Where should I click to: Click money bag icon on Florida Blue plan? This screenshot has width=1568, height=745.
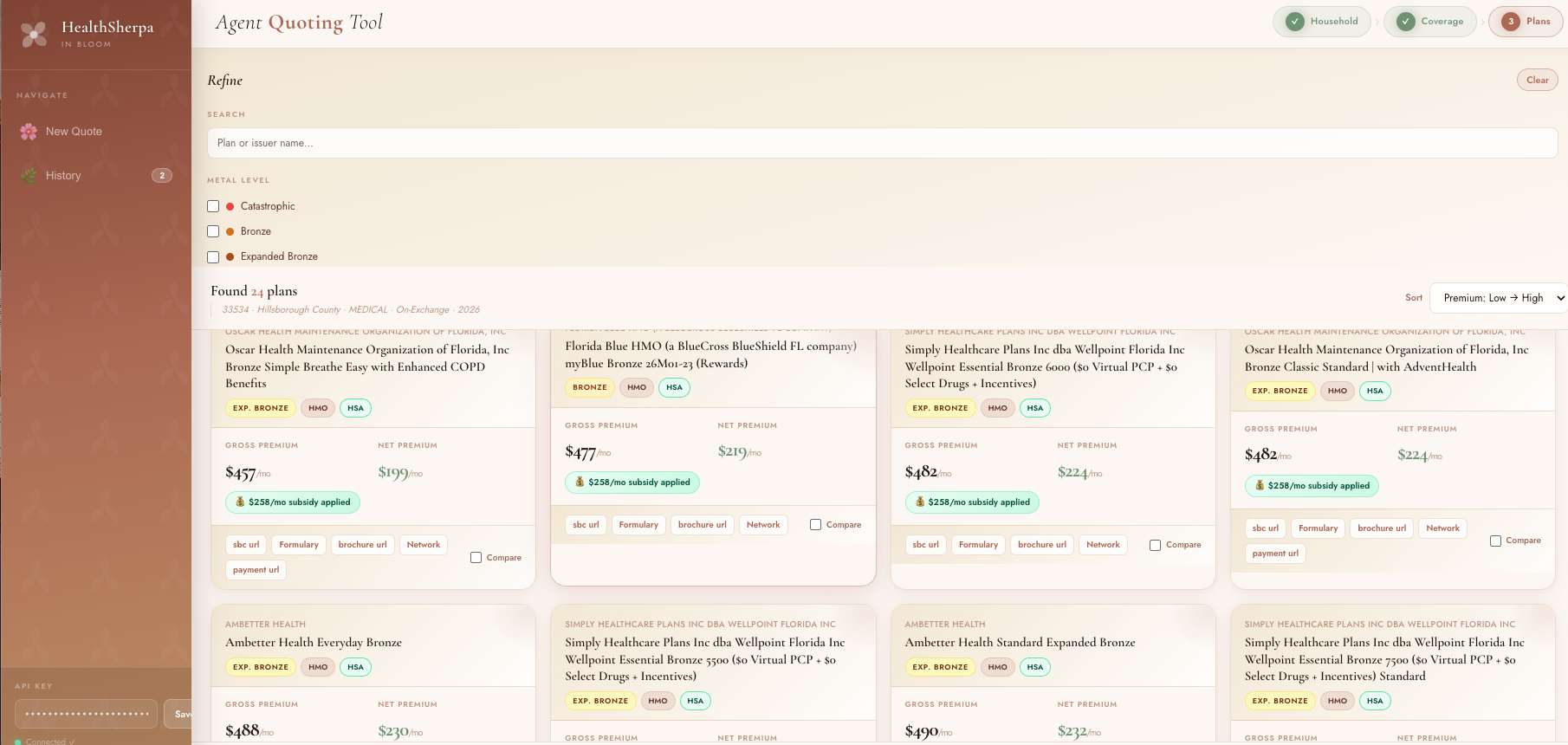coord(580,482)
